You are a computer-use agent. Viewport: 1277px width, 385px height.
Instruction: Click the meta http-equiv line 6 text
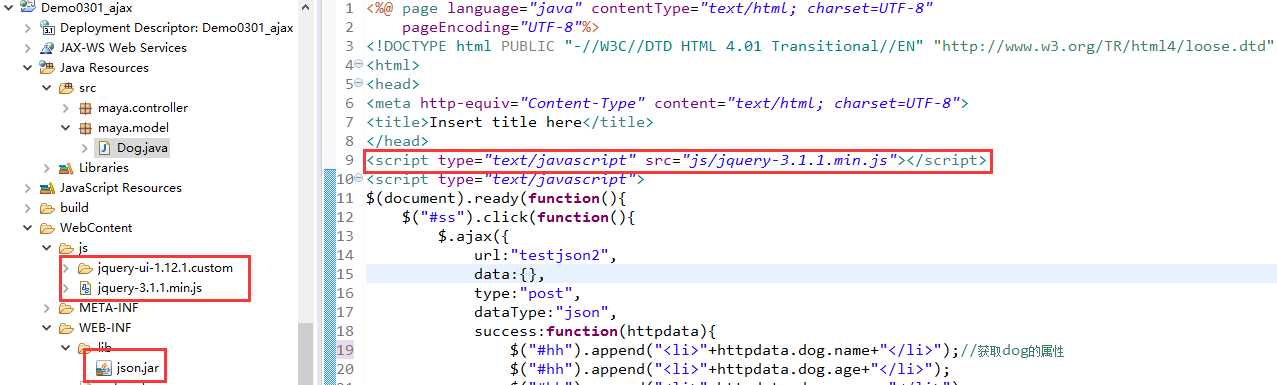click(x=667, y=103)
